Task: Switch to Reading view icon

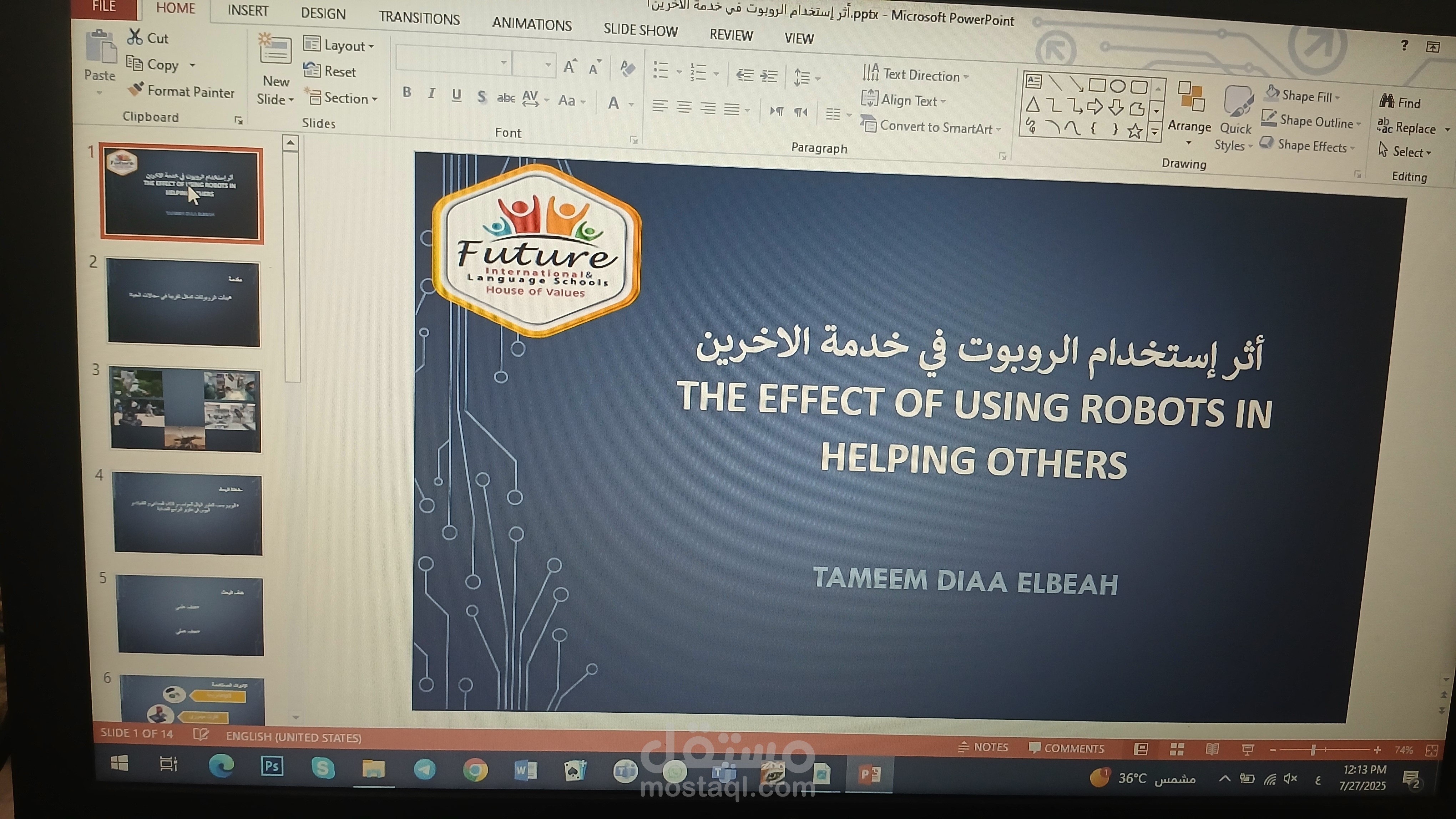Action: pyautogui.click(x=1212, y=749)
